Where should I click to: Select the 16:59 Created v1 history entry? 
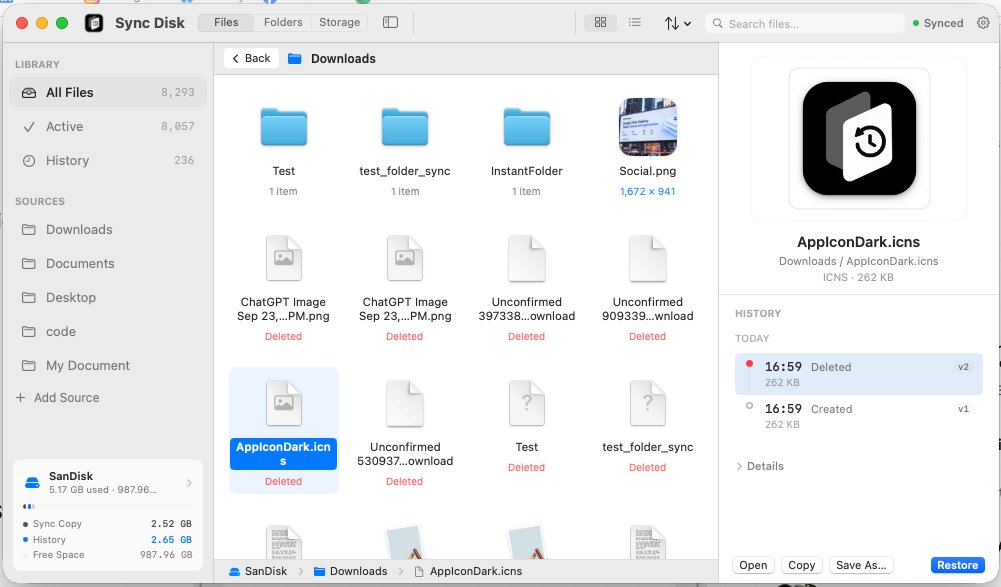point(858,416)
